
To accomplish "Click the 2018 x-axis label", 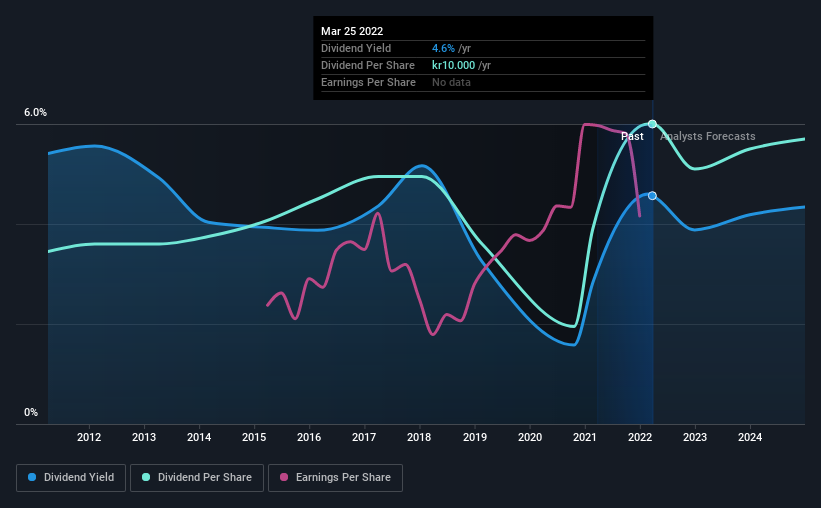I will tap(419, 437).
